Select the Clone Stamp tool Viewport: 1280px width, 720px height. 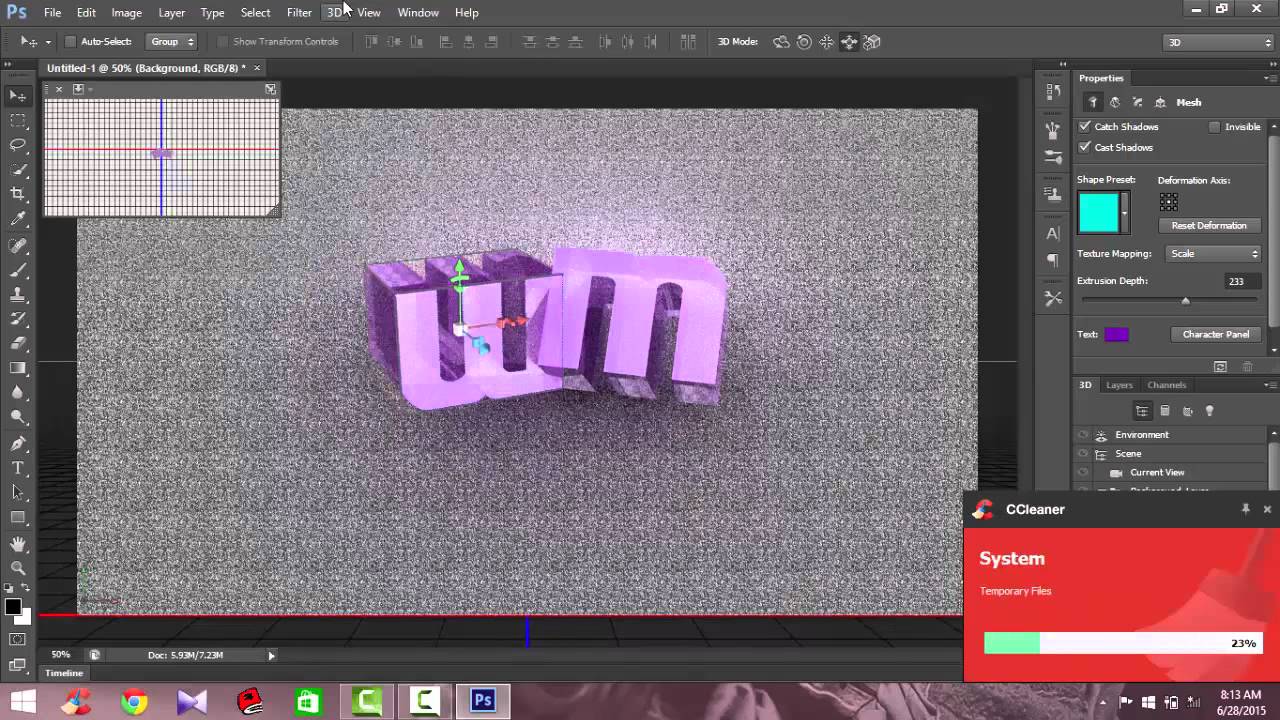point(18,295)
